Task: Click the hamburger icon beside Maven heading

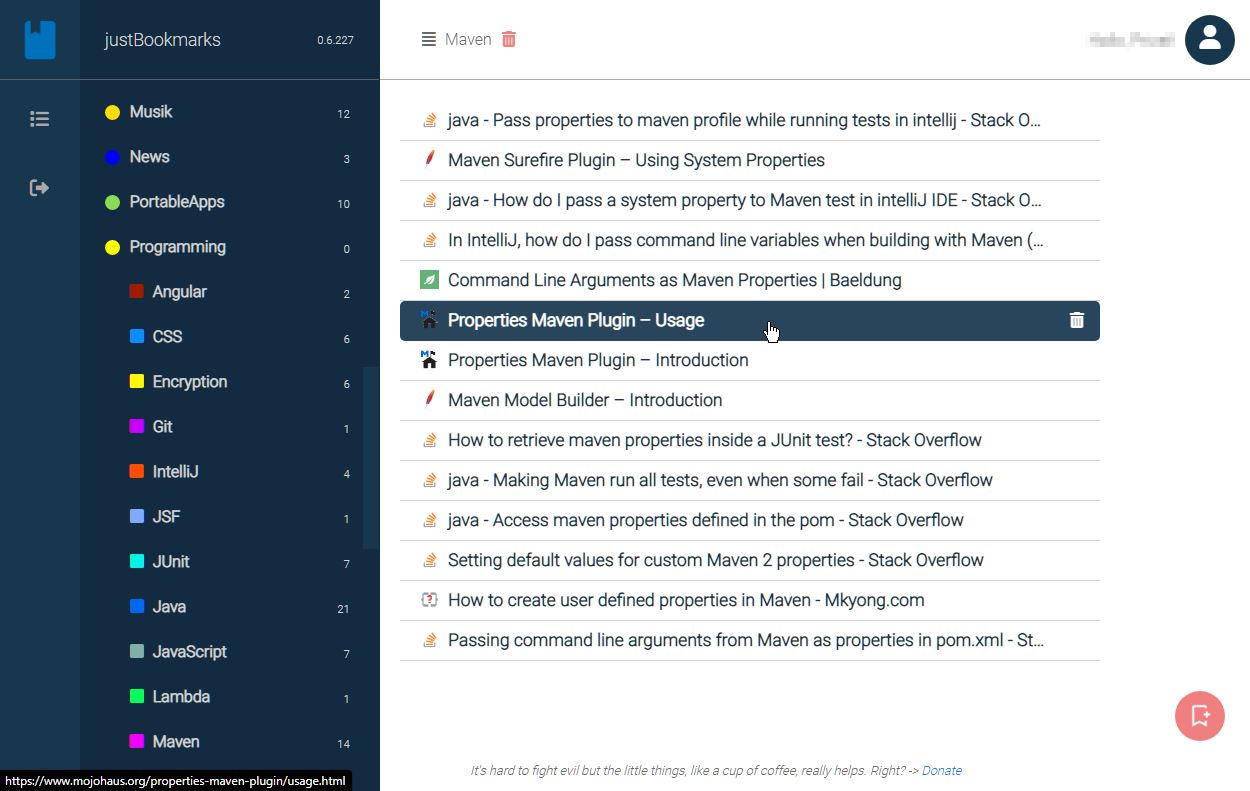Action: pyautogui.click(x=428, y=38)
